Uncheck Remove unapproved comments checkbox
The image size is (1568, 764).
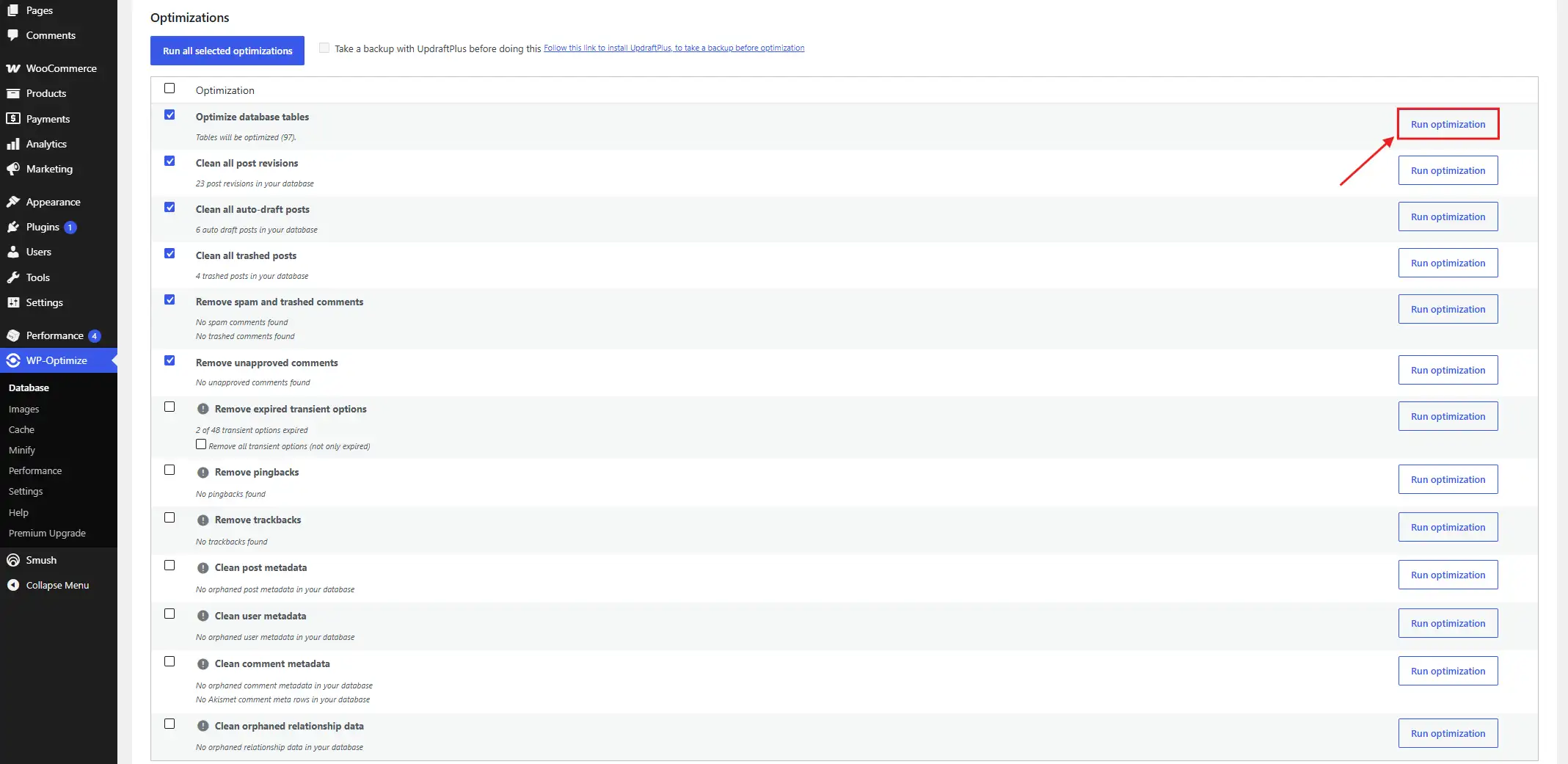[169, 360]
